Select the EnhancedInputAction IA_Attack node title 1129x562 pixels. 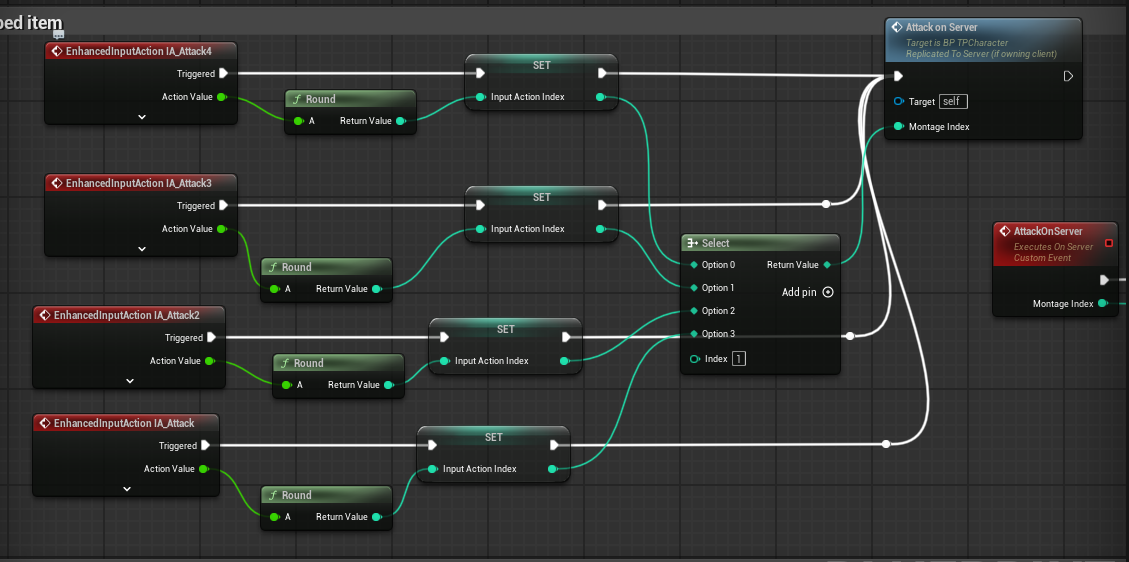point(126,422)
